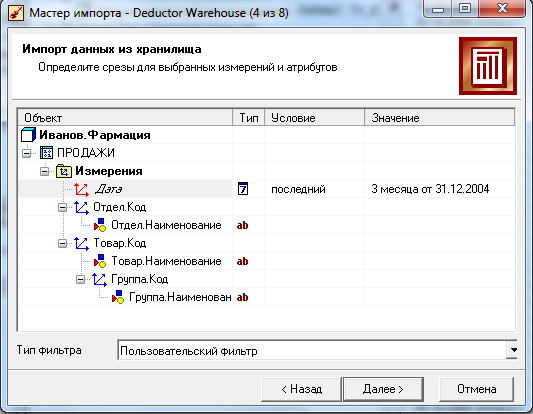Close the import wizard window

[x=502, y=8]
